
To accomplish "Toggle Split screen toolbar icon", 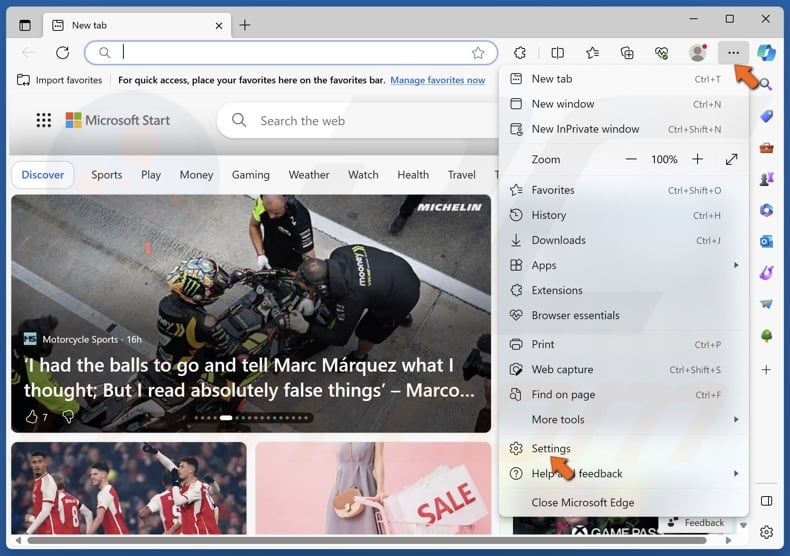I will tap(557, 52).
